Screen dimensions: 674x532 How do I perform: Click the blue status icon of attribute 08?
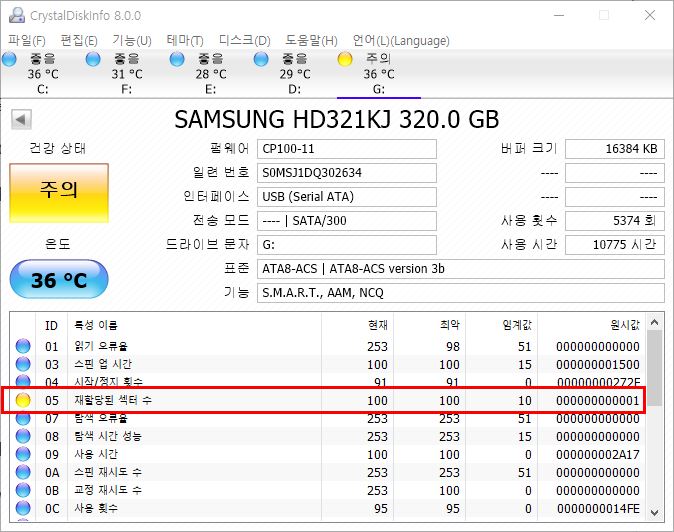point(23,436)
